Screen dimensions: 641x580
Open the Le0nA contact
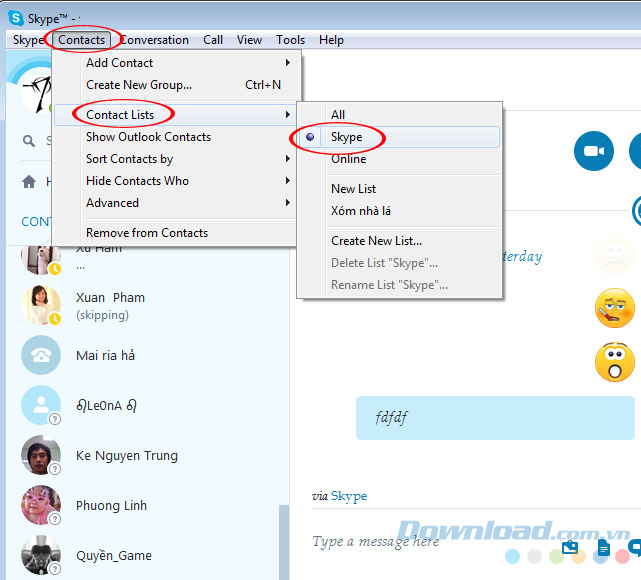tap(147, 405)
